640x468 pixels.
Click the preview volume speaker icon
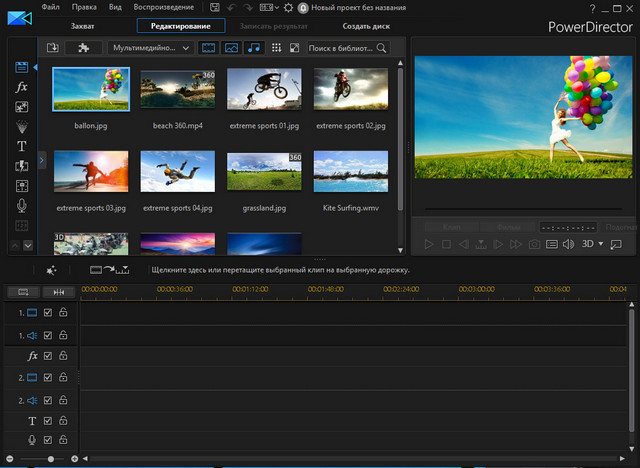tap(568, 244)
